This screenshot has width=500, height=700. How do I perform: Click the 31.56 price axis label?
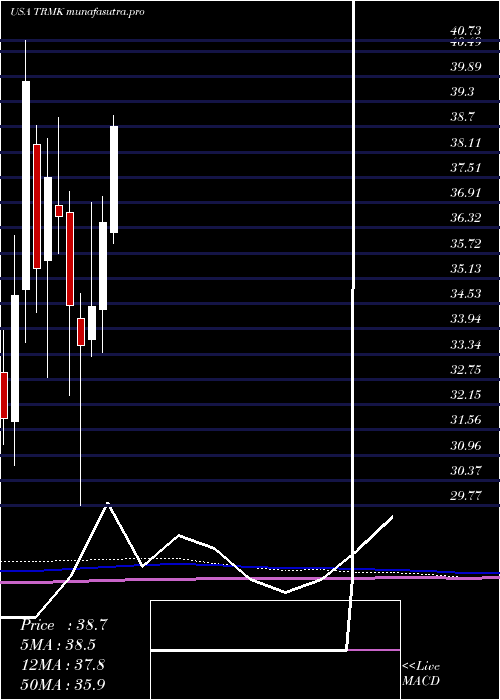[x=466, y=420]
